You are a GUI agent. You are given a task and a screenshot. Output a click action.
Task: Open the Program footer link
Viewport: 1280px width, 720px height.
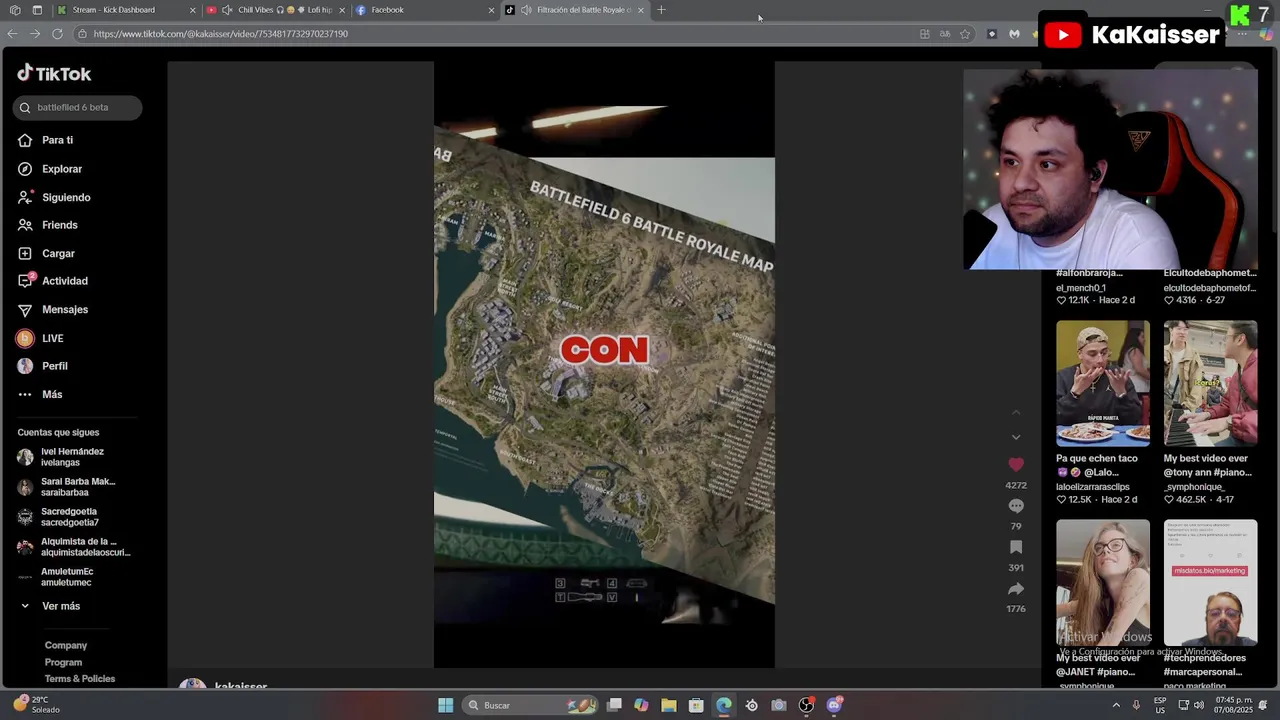63,662
